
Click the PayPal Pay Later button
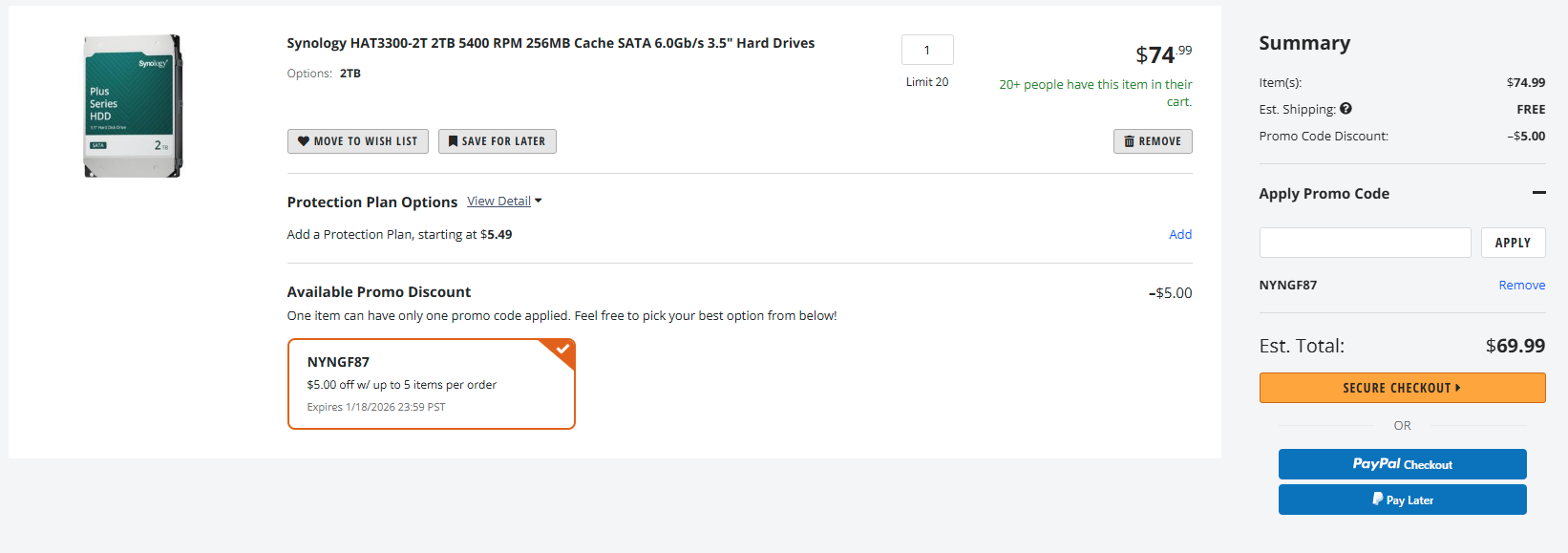point(1402,500)
